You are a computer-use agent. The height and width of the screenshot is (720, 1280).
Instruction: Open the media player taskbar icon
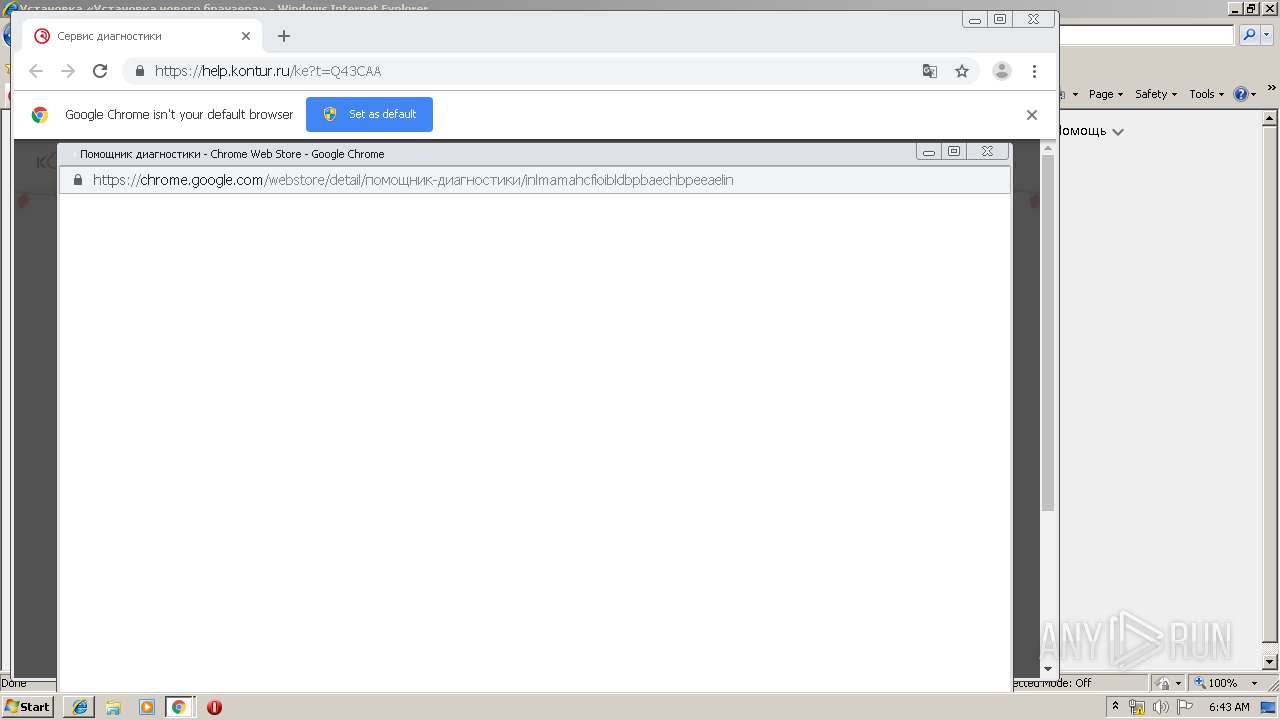point(147,707)
